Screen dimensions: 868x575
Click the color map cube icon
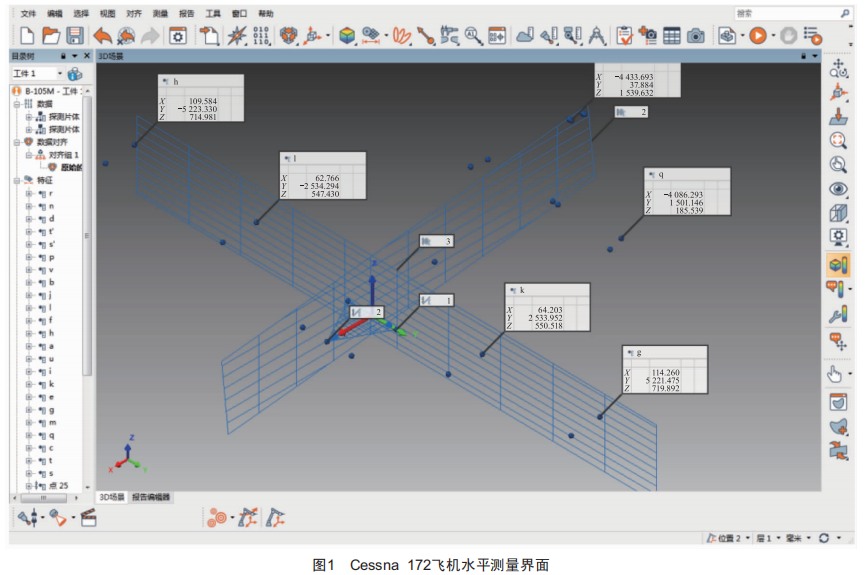346,35
